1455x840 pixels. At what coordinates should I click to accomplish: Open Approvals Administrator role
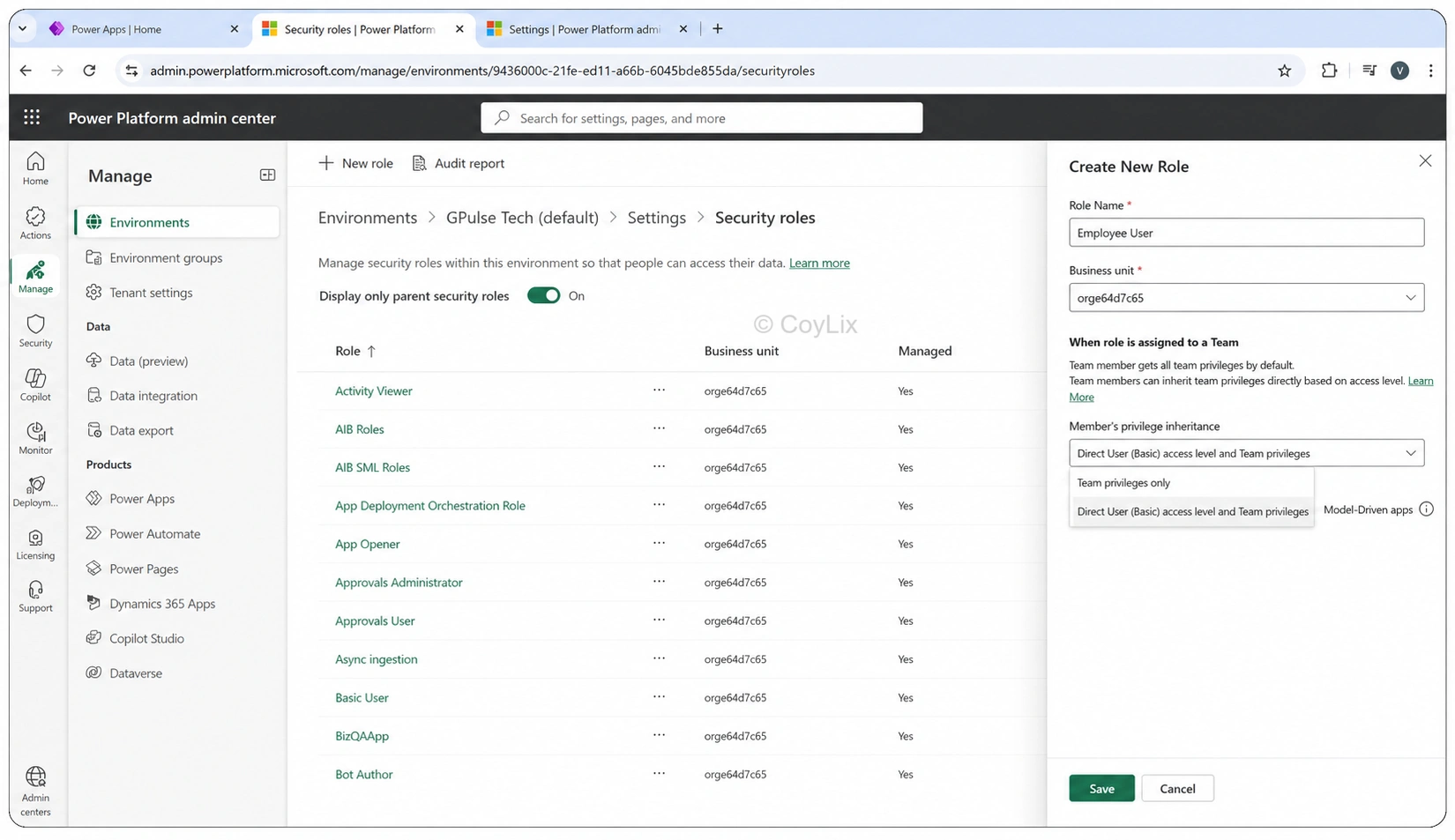pyautogui.click(x=399, y=583)
